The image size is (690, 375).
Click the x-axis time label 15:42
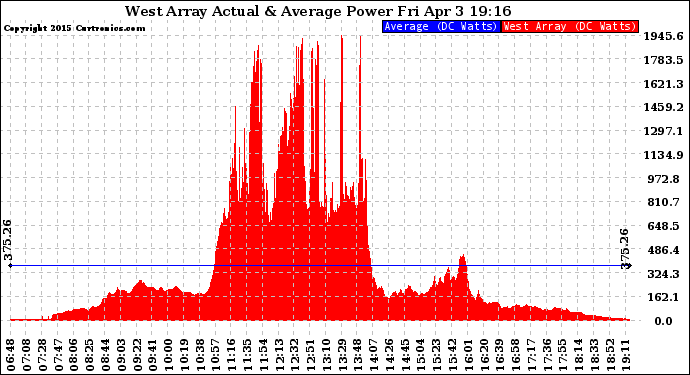(x=453, y=355)
